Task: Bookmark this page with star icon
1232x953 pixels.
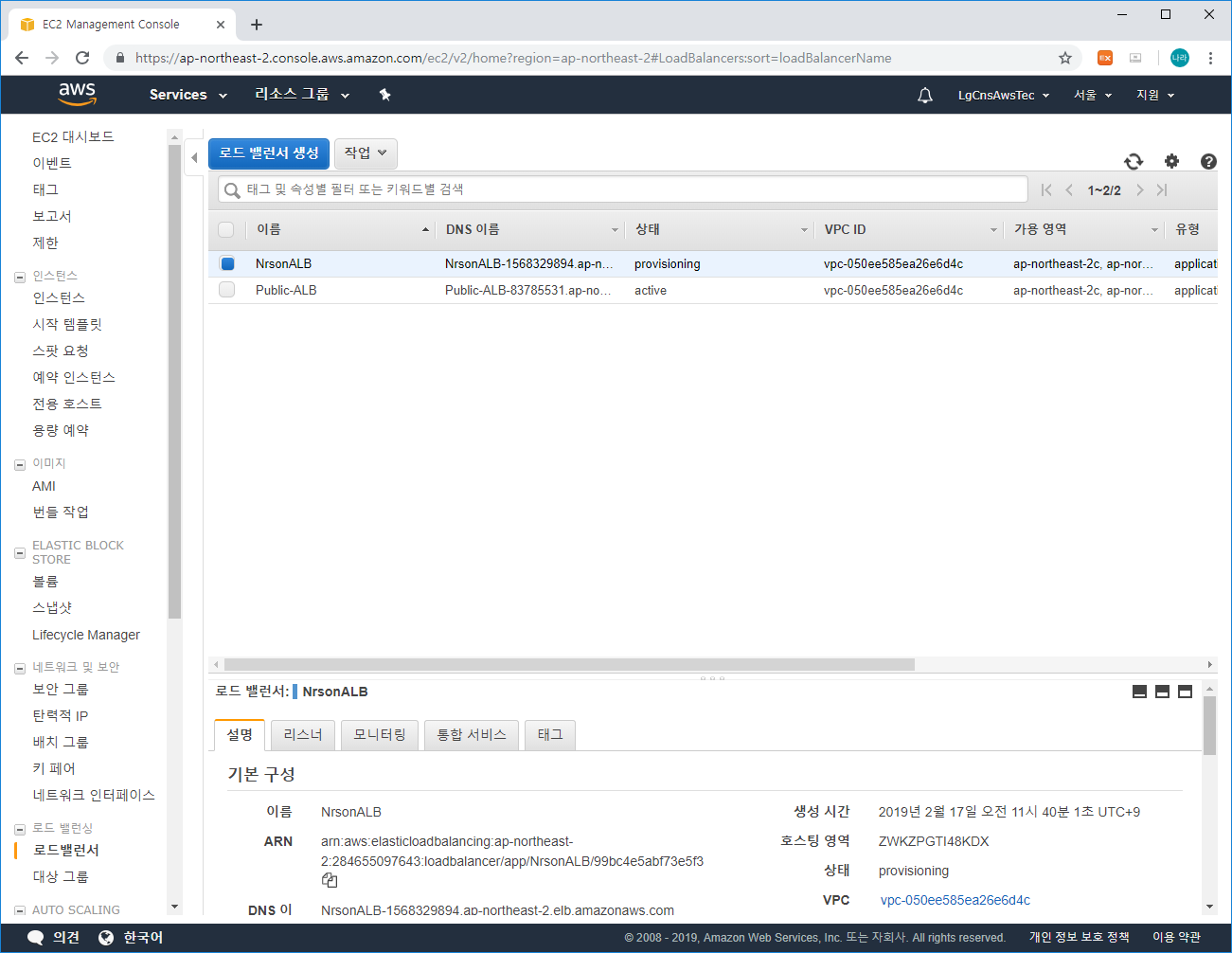Action: click(x=1065, y=58)
